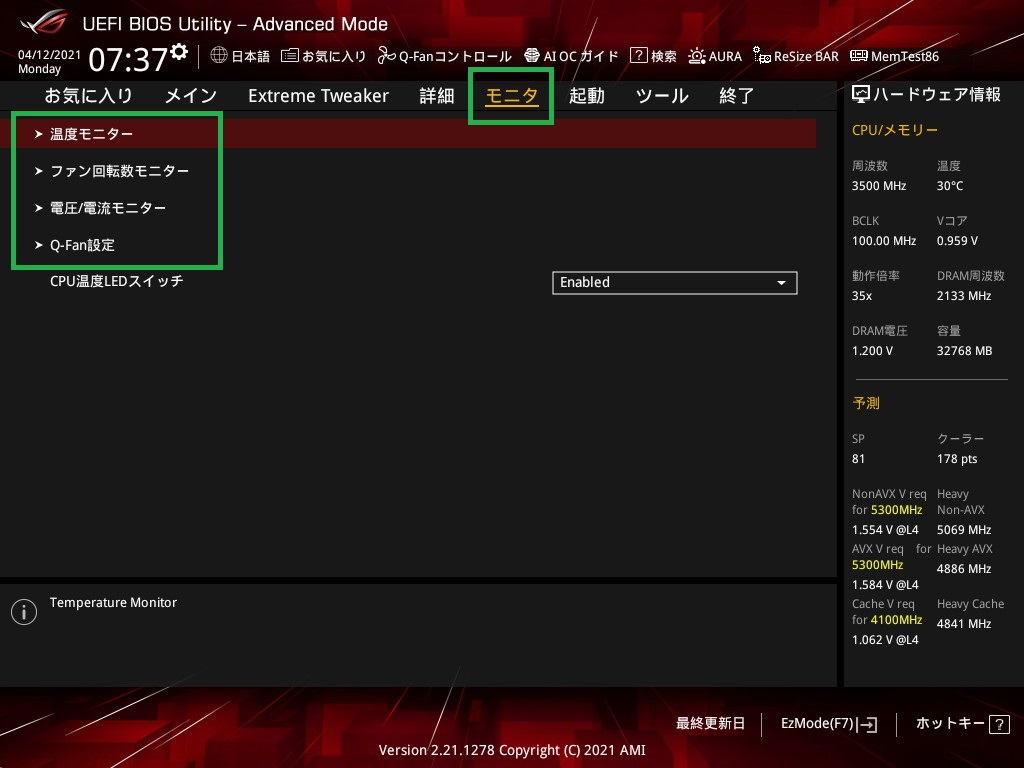This screenshot has width=1024, height=768.
Task: Click the AURA lighting icon
Action: [697, 56]
